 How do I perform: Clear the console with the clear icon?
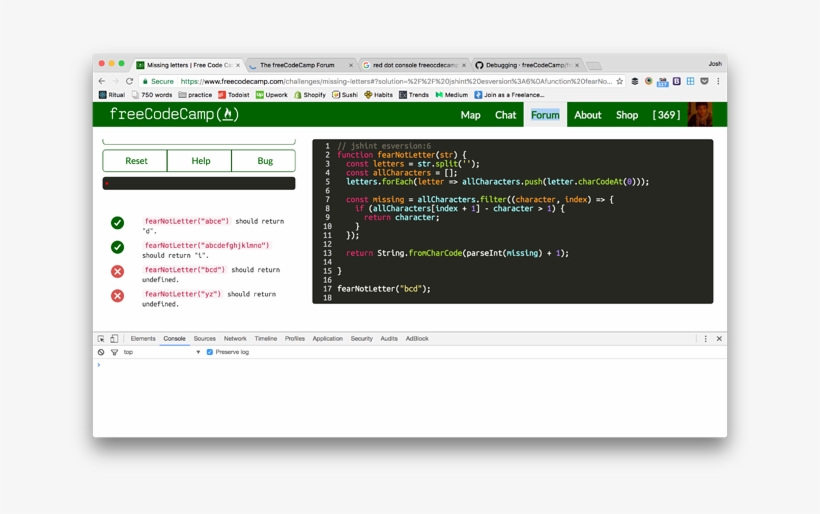click(x=101, y=352)
